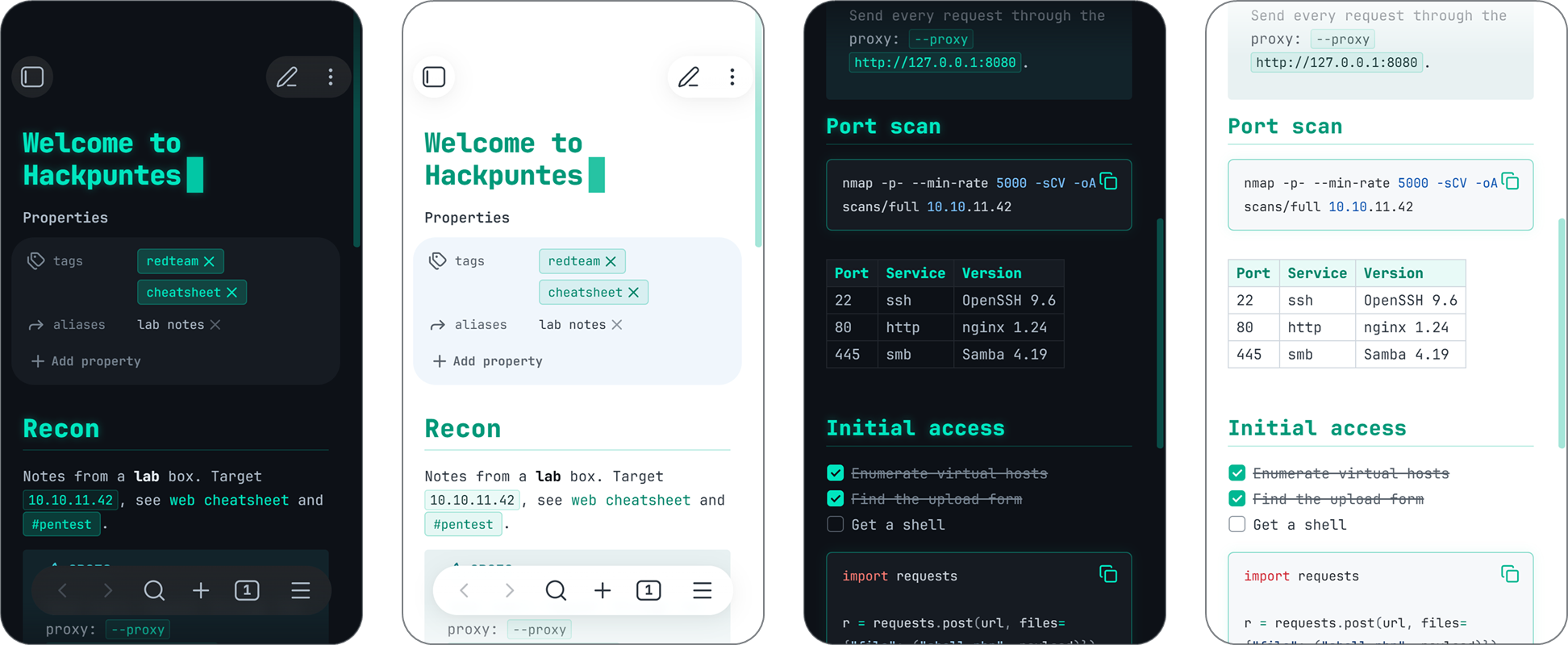Toggle sidebar in light second phone
This screenshot has height=645, width=1568.
click(x=434, y=77)
